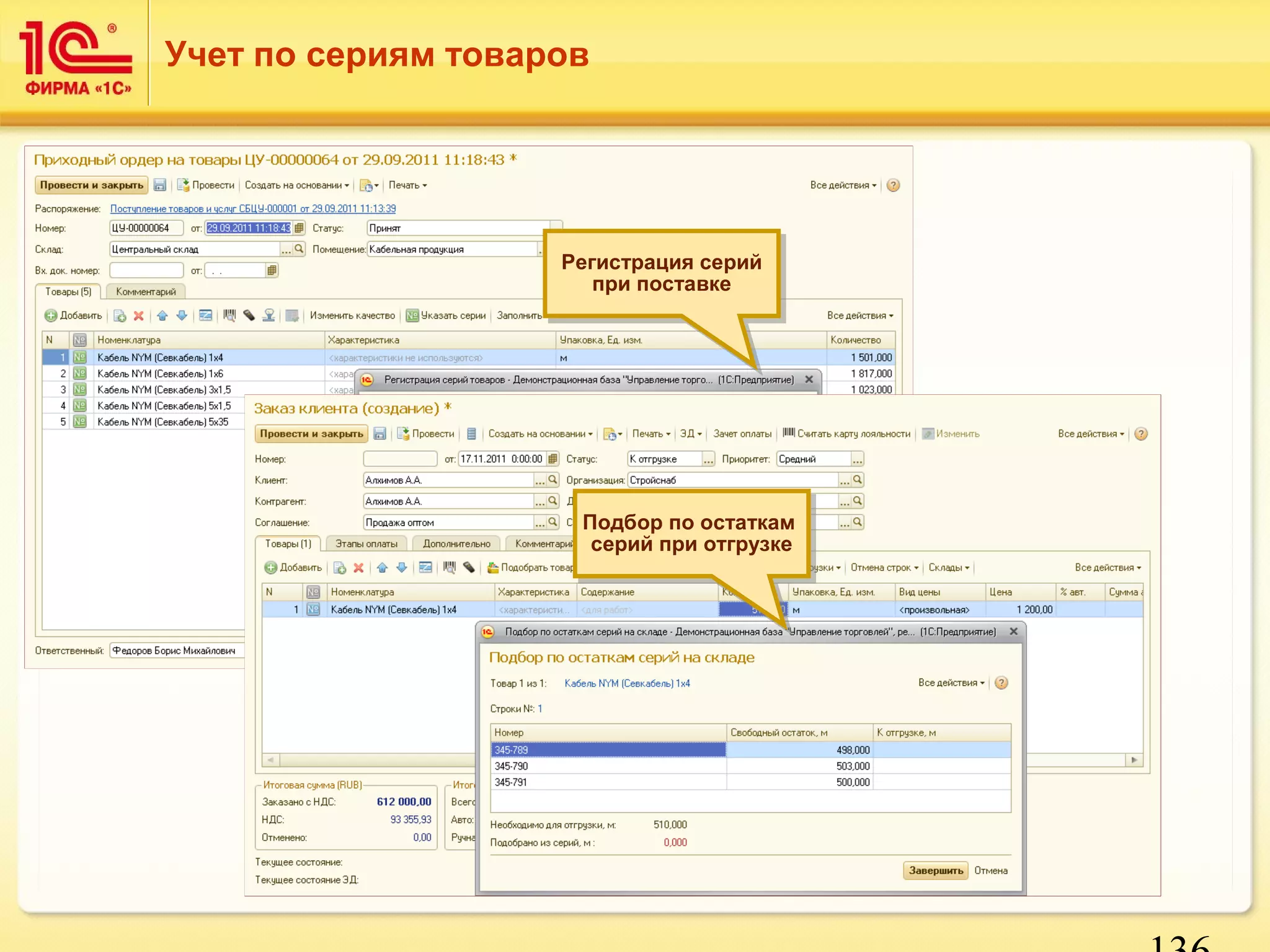Move row down arrow in receipt order goods
1270x952 pixels.
tap(182, 315)
